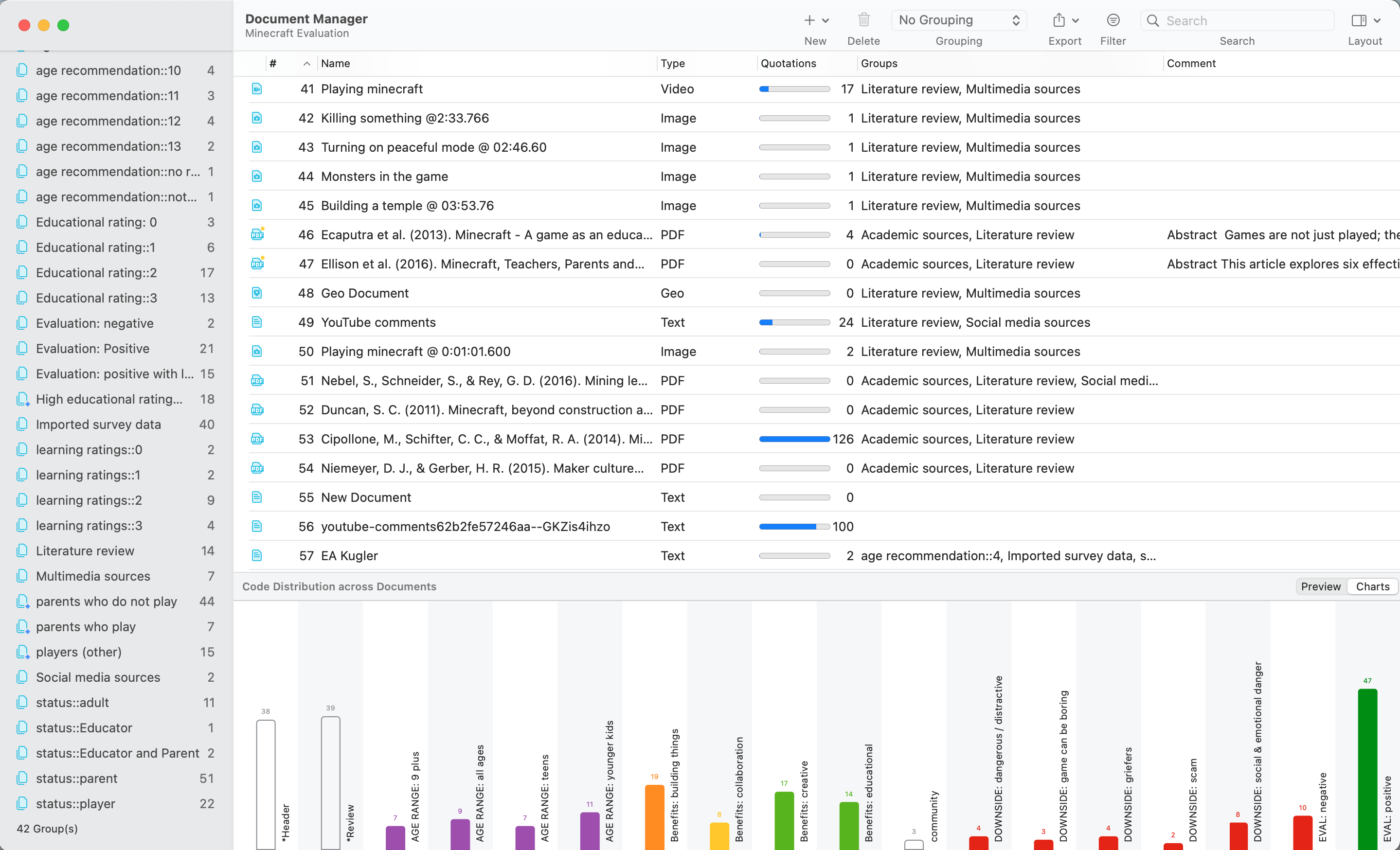Viewport: 1400px width, 850px height.
Task: Click the Geo Document type icon
Action: [257, 293]
